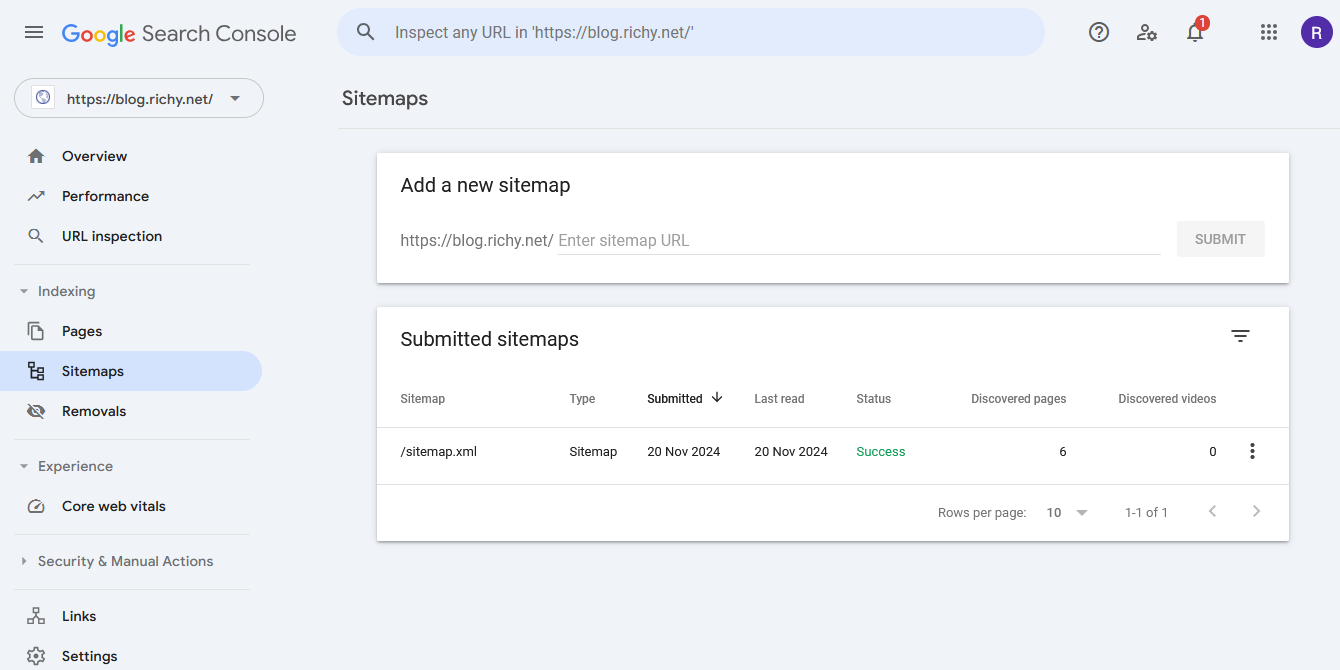Click the Removals crossed-eye icon

click(36, 411)
